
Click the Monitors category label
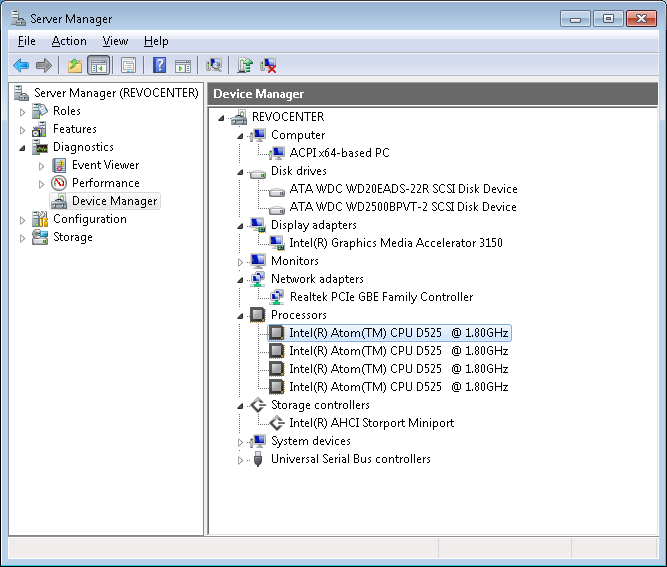click(294, 261)
